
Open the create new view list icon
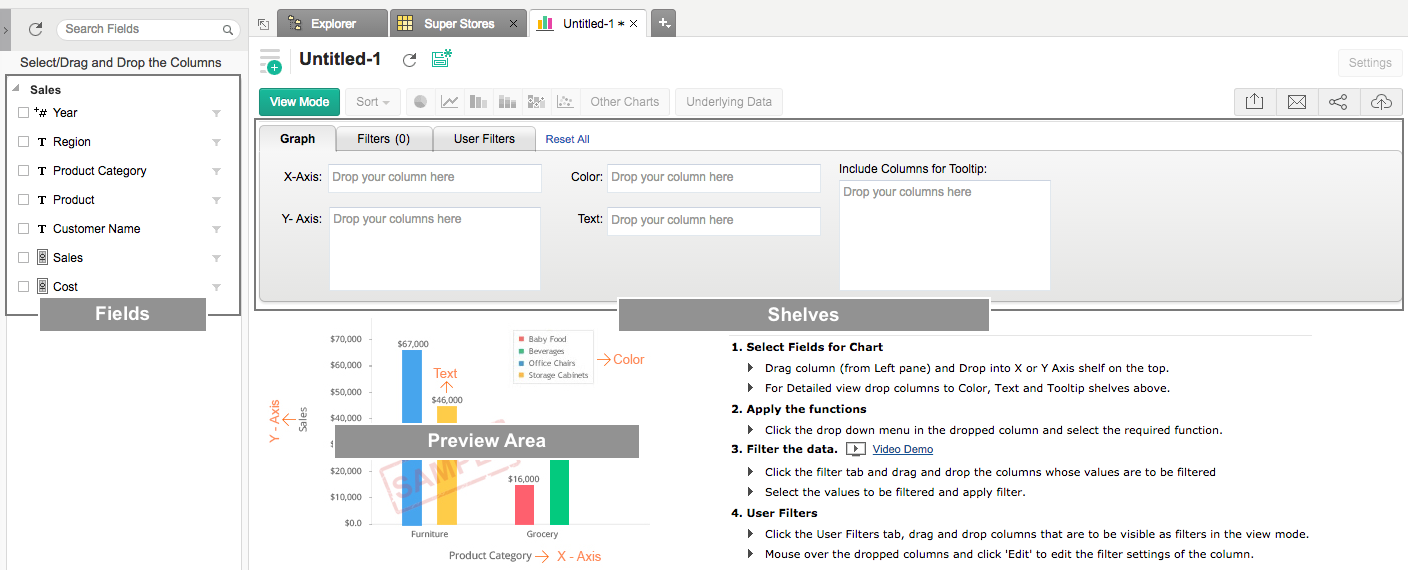pyautogui.click(x=271, y=61)
